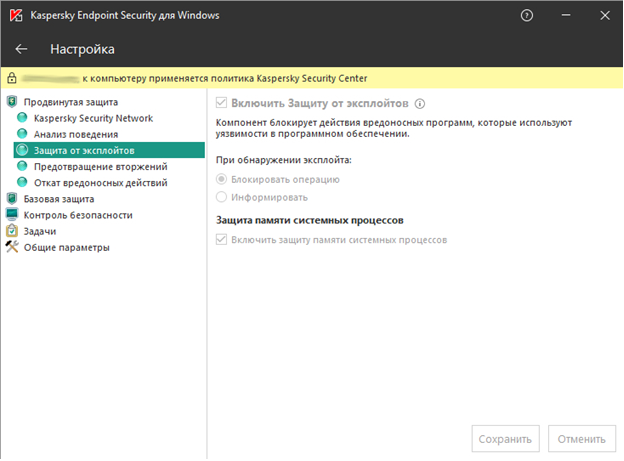The width and height of the screenshot is (624, 461).
Task: Open Предотвращение вторжений section
Action: tap(100, 166)
